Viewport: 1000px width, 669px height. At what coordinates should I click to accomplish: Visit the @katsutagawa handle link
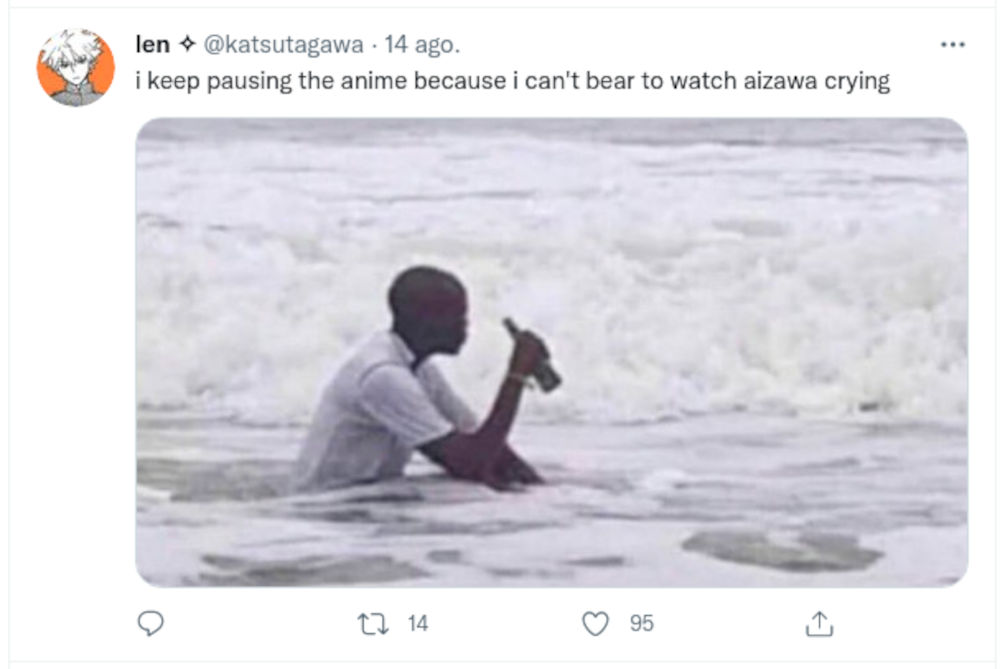[283, 45]
